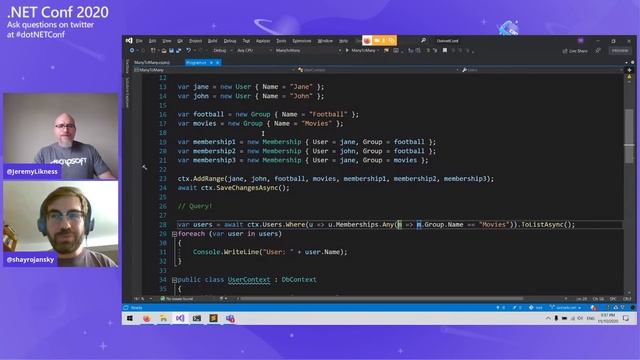Collapse the UserContext class on line 34
Screen dimensions: 640x360
point(174,280)
